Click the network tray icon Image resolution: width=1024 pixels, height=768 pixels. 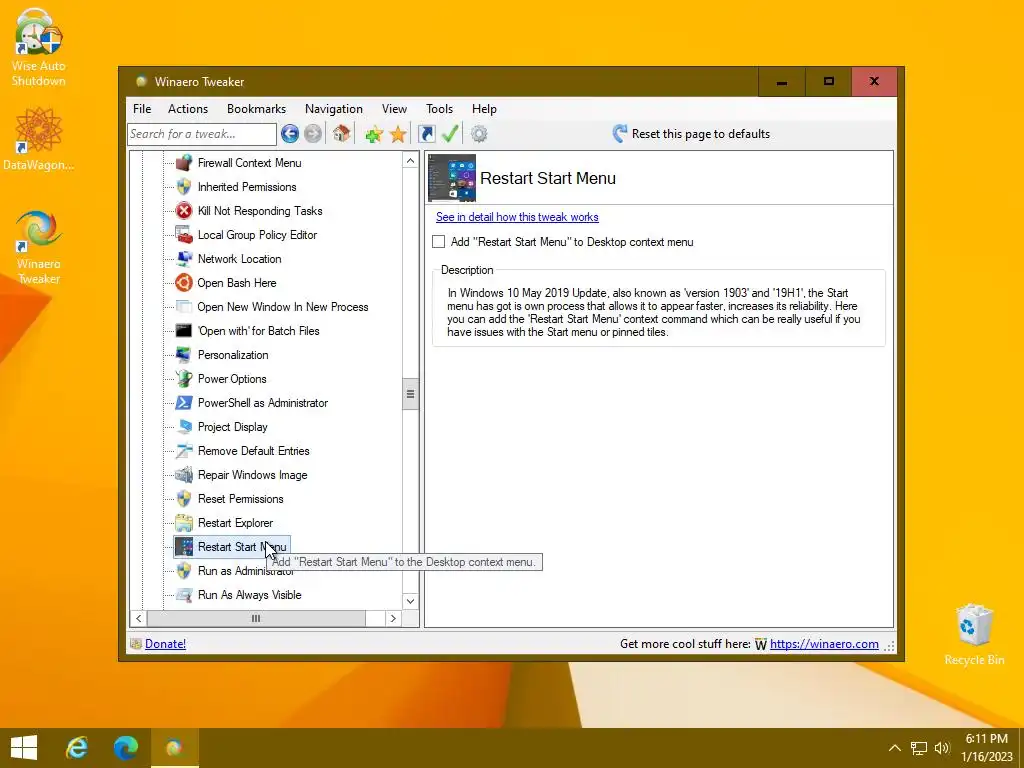coord(919,748)
